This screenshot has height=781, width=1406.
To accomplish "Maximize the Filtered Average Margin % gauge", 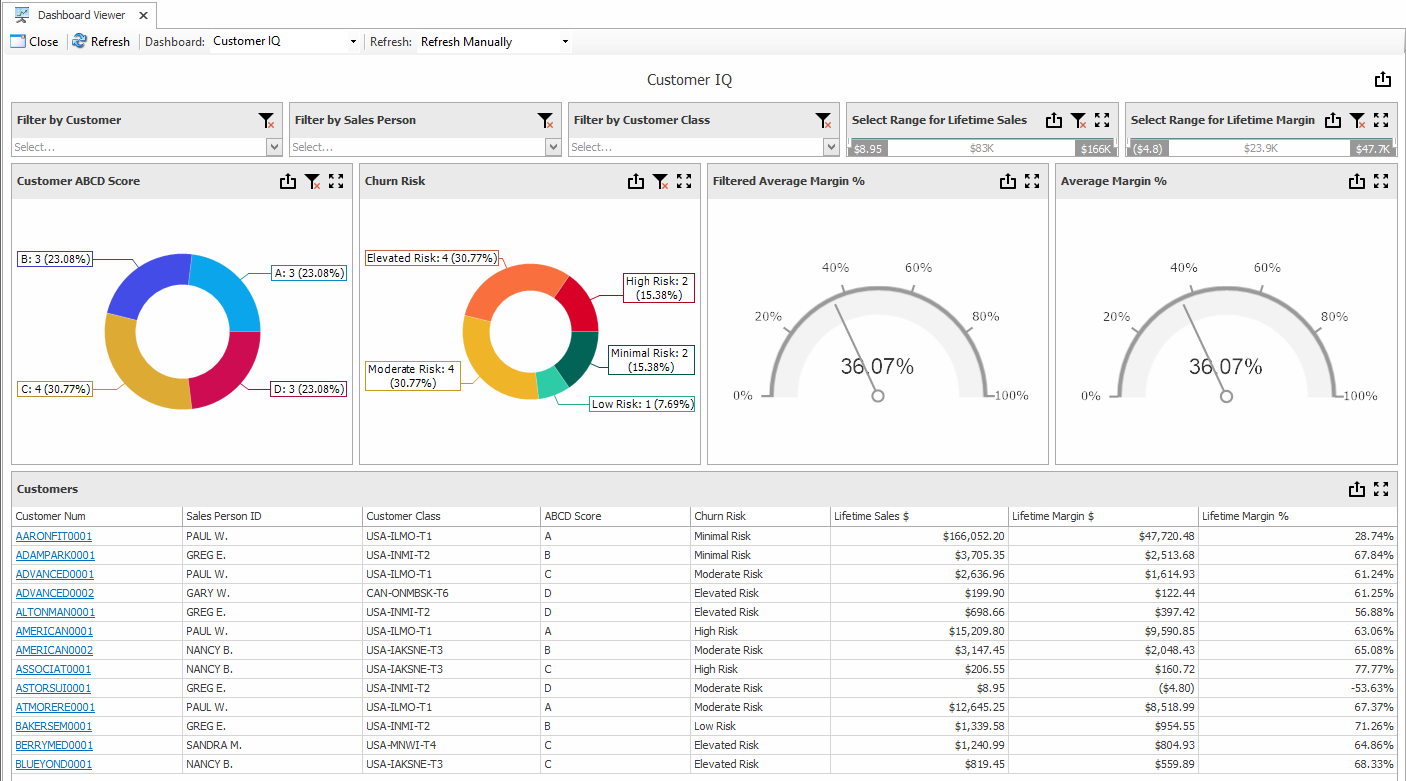I will click(1032, 181).
